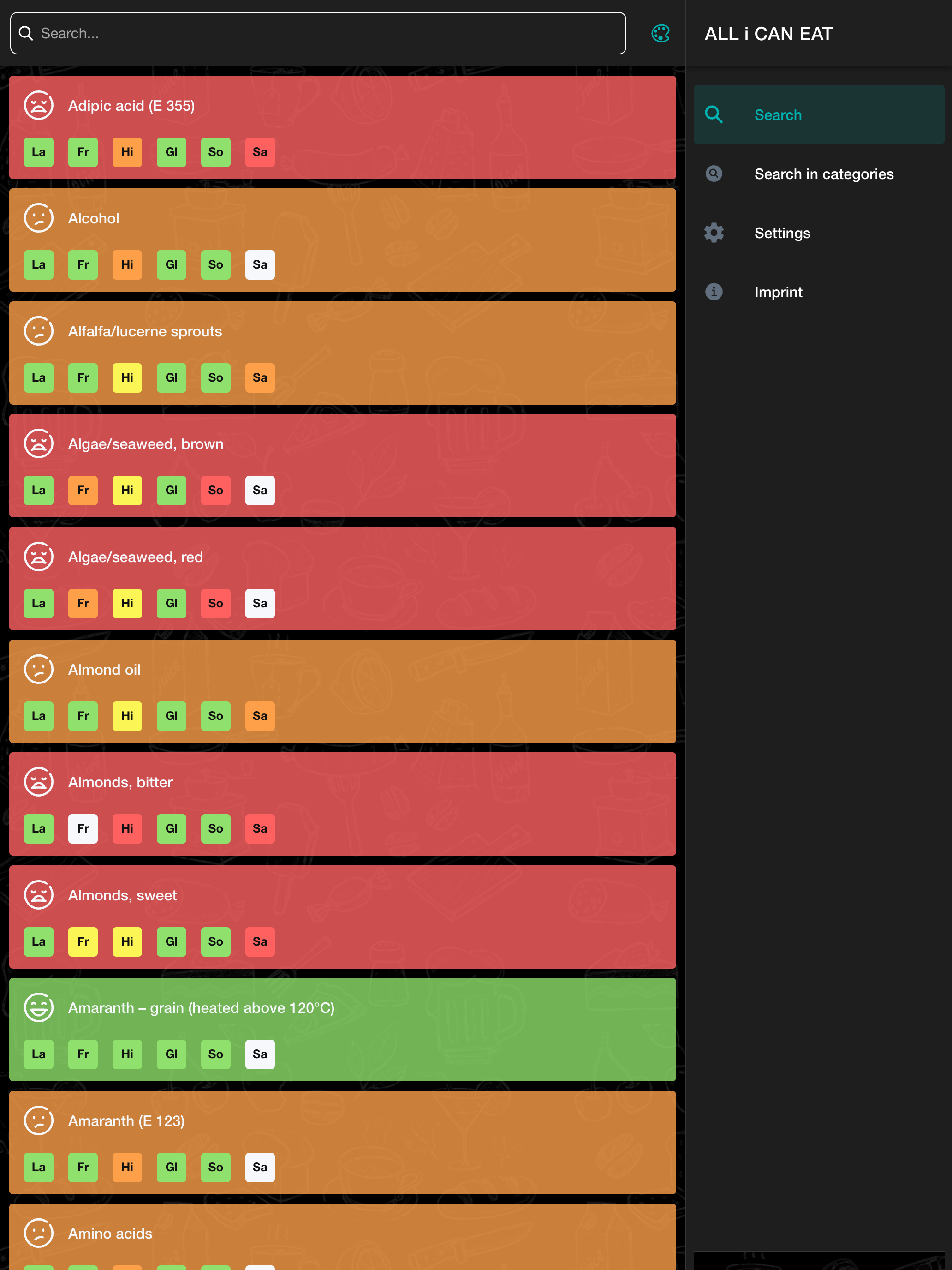The height and width of the screenshot is (1270, 952).
Task: Click the red Sa tag on Almonds, sweet
Action: point(260,941)
